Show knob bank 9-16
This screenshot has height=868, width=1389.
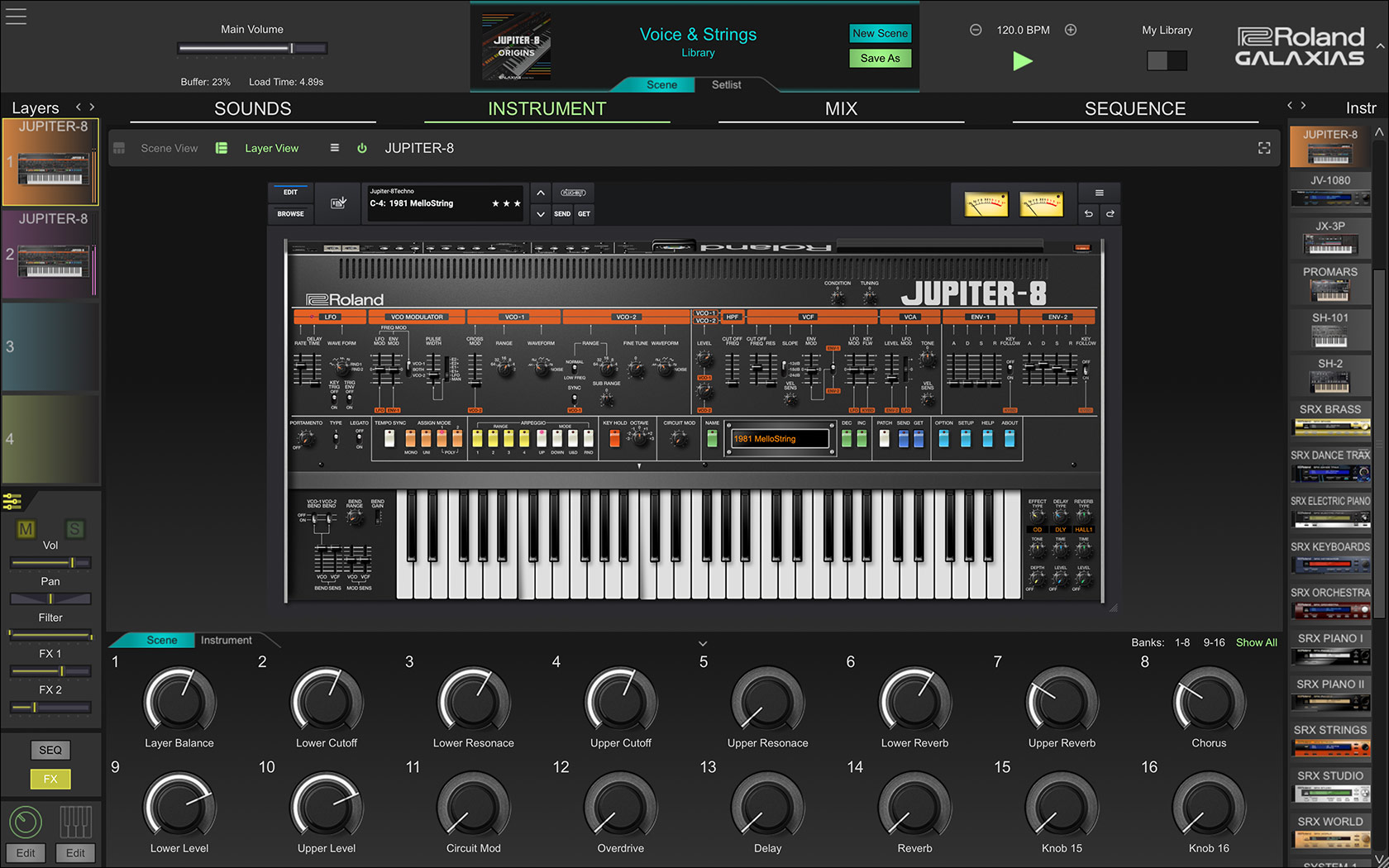(1214, 642)
